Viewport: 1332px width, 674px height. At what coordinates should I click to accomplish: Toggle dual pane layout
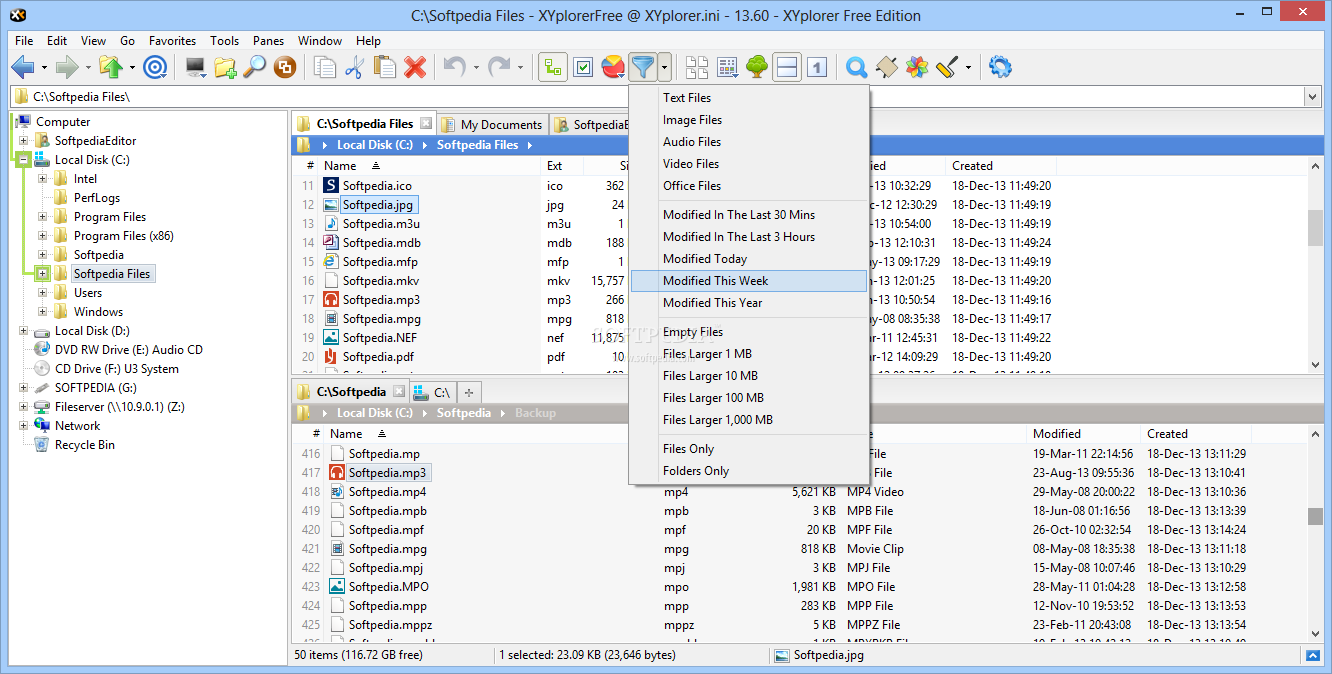[x=787, y=67]
